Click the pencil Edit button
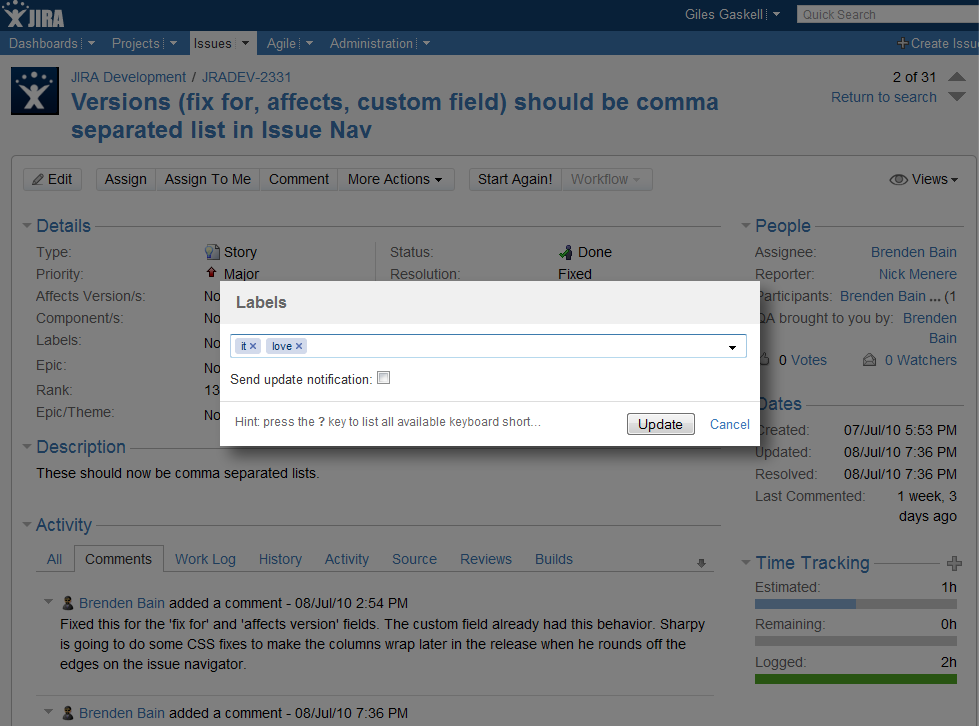Screen dimensions: 979x726 [52, 179]
